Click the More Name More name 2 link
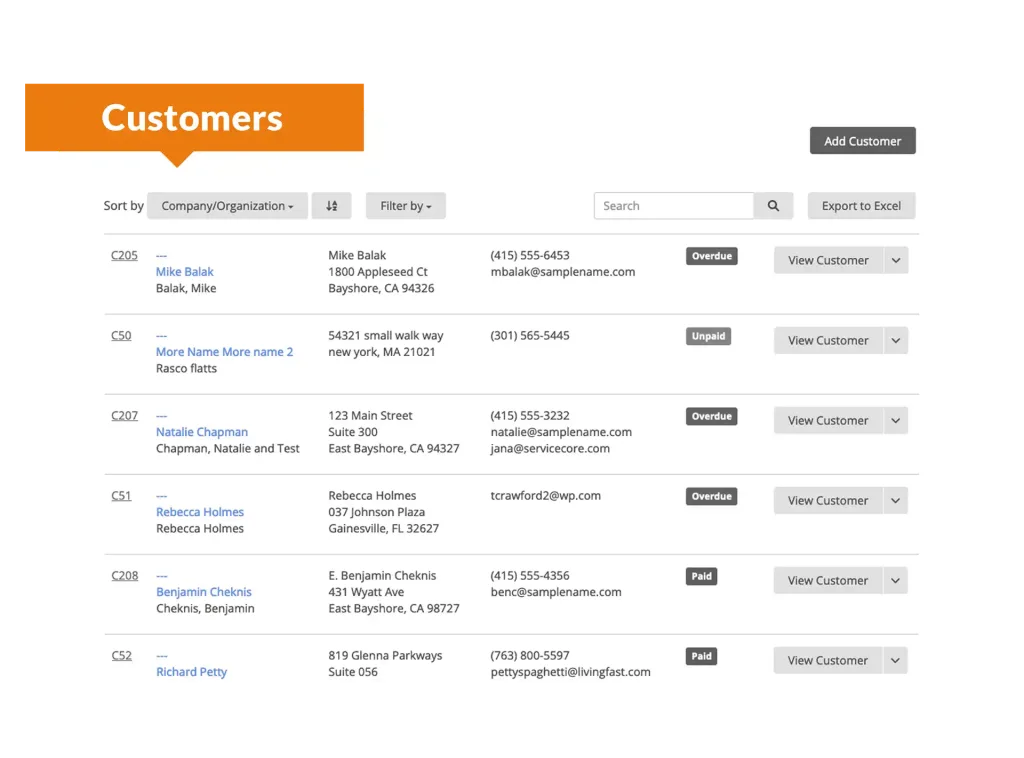This screenshot has width=1024, height=758. point(225,352)
